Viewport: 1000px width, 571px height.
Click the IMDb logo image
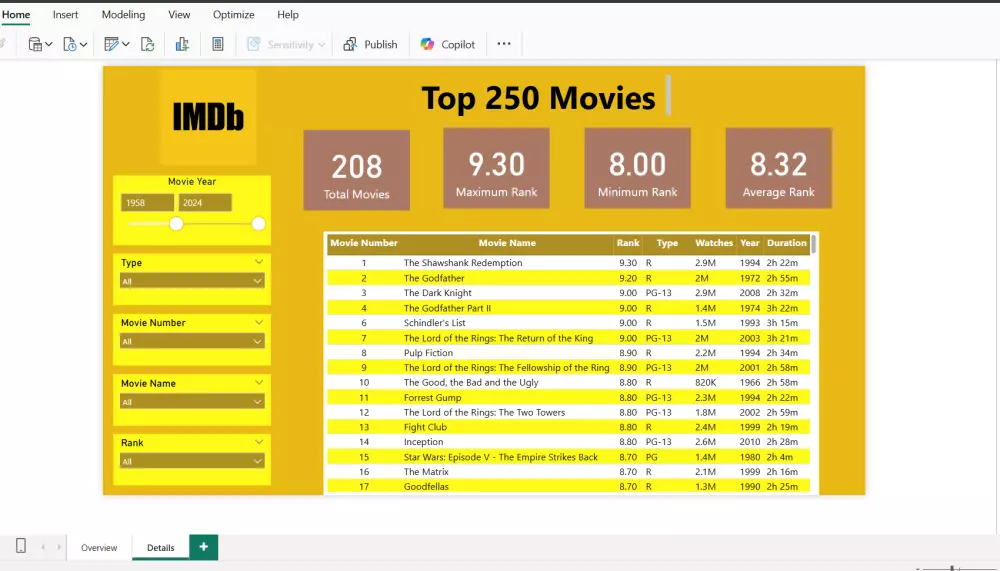coord(208,117)
